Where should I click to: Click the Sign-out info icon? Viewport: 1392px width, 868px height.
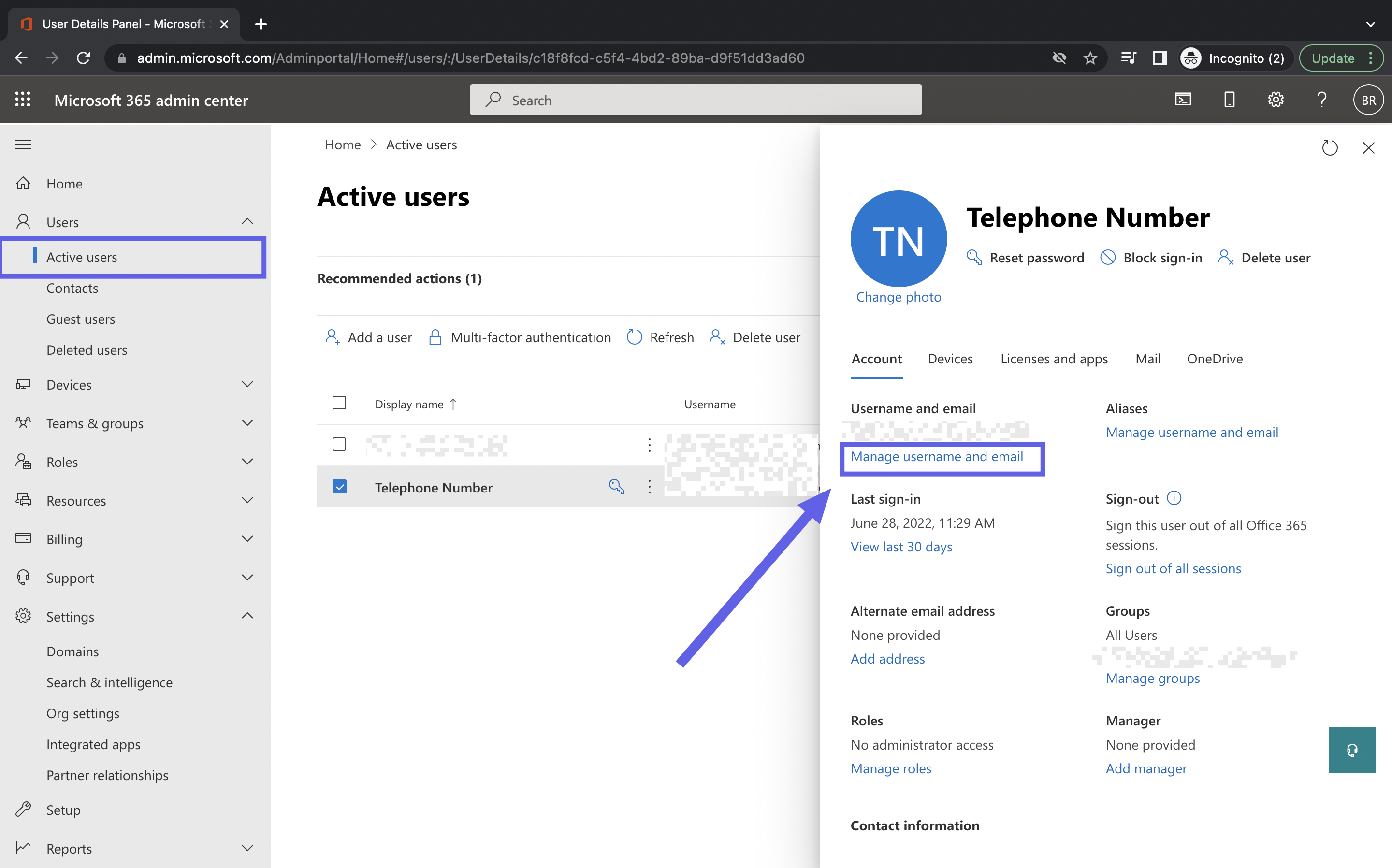[1174, 498]
